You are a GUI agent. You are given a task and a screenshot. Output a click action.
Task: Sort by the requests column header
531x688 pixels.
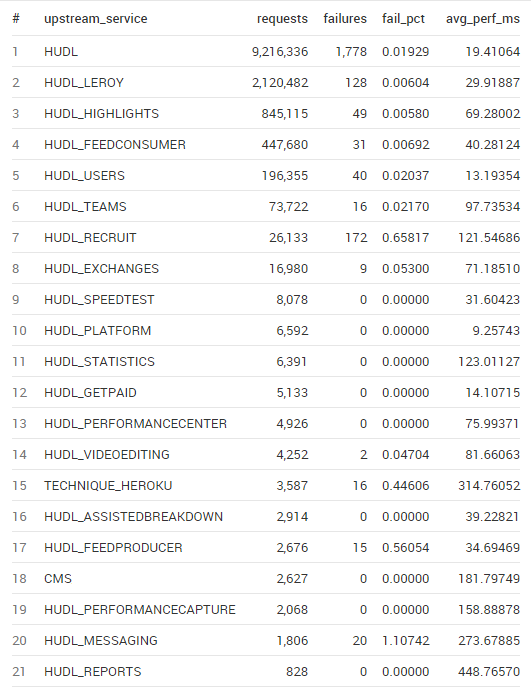click(x=282, y=19)
